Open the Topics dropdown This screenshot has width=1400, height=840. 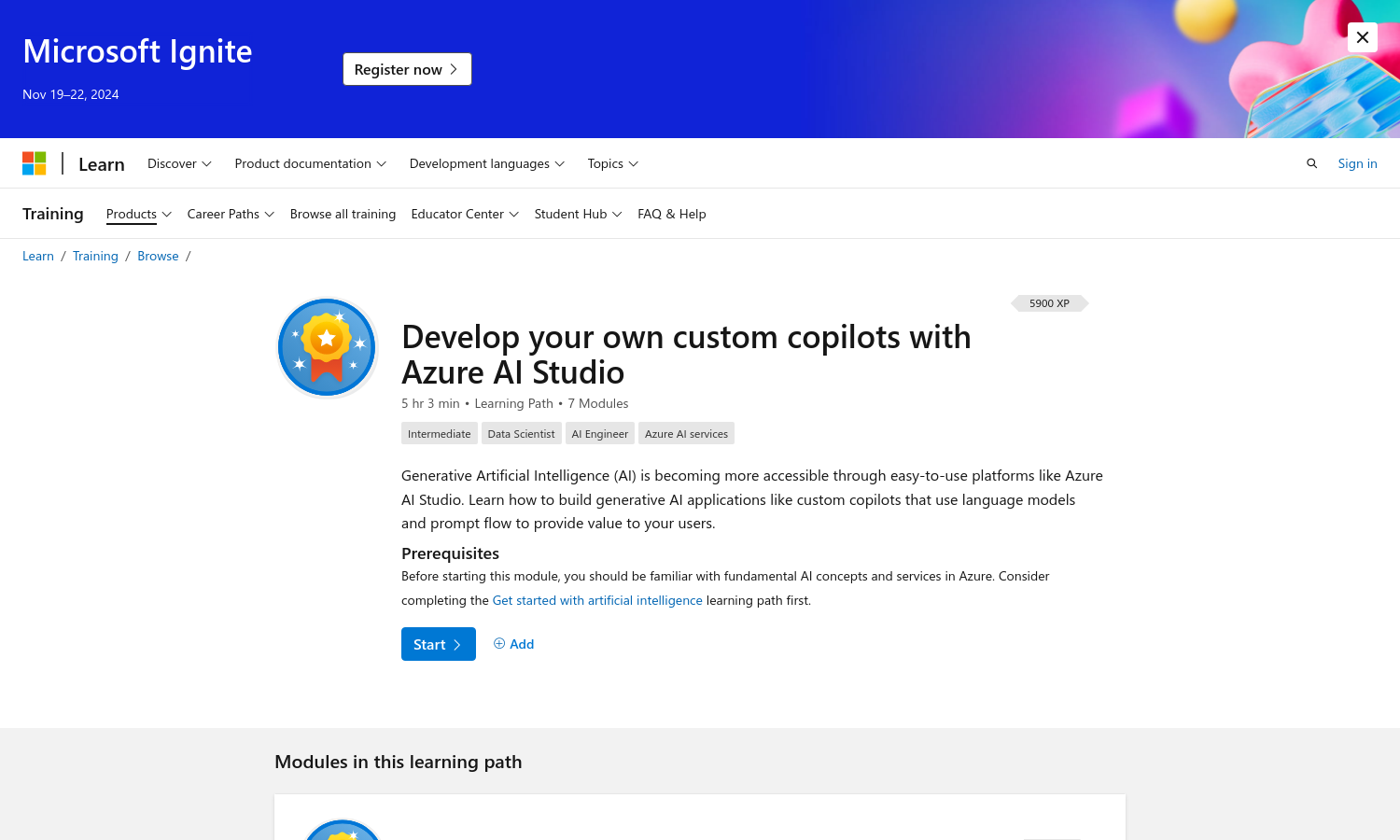tap(612, 163)
